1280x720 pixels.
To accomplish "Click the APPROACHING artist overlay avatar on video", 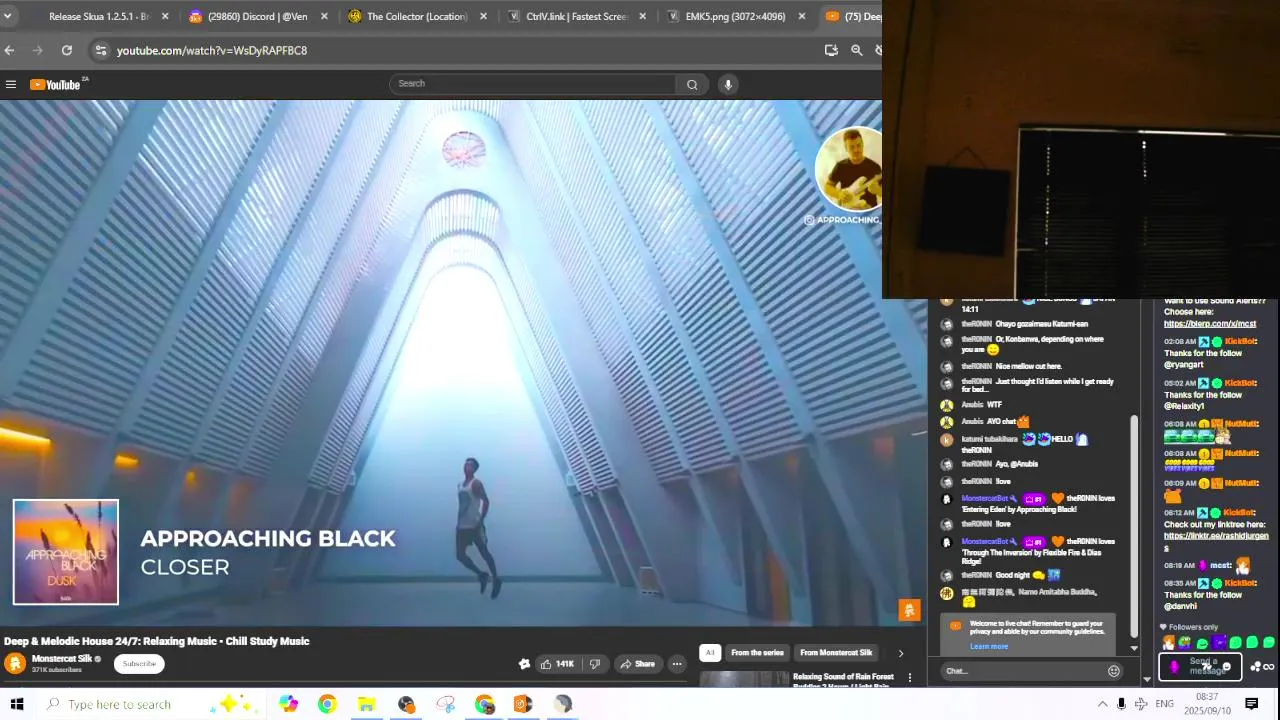I will point(849,169).
